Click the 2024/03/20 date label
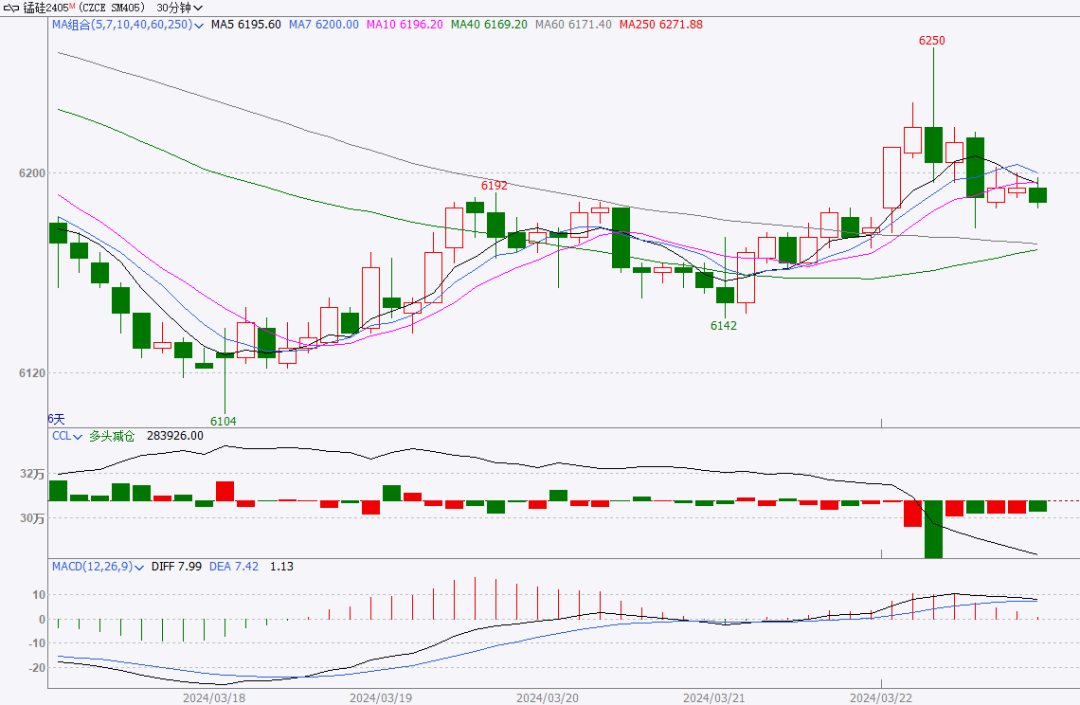 pos(548,697)
